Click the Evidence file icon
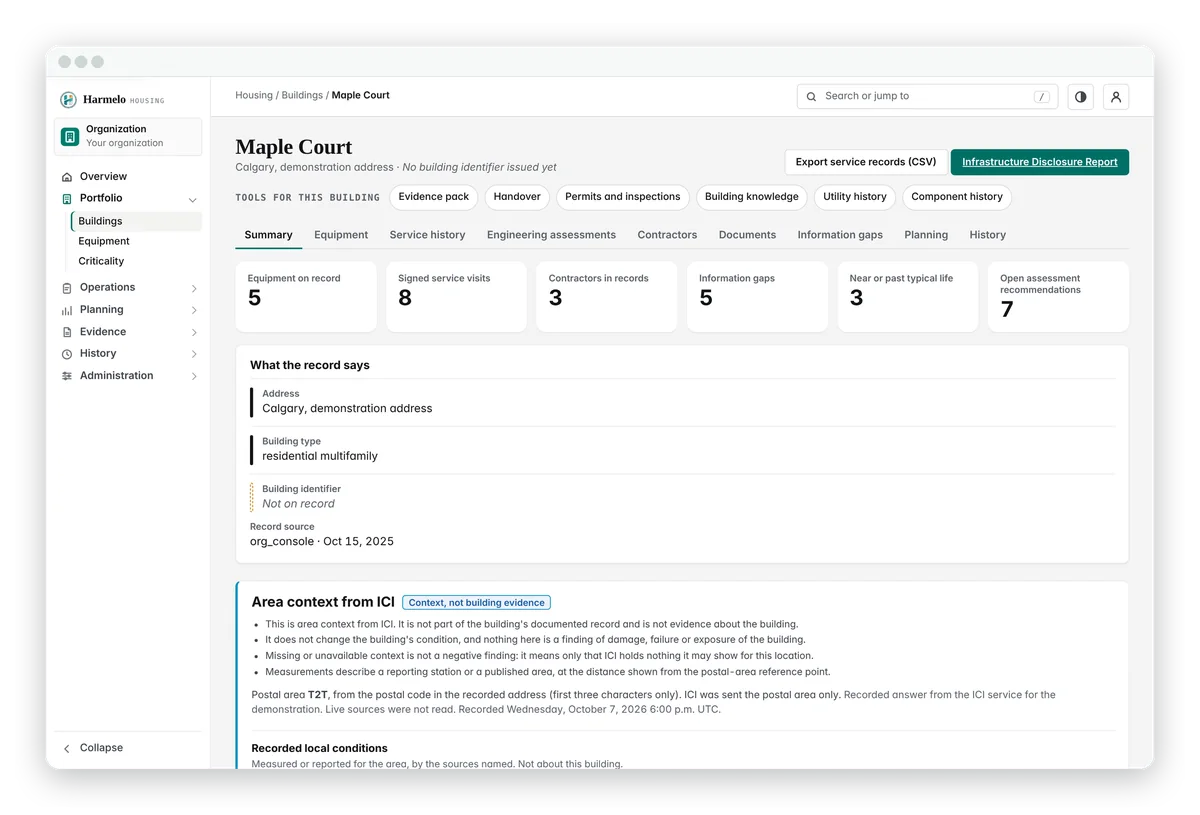 coord(67,332)
